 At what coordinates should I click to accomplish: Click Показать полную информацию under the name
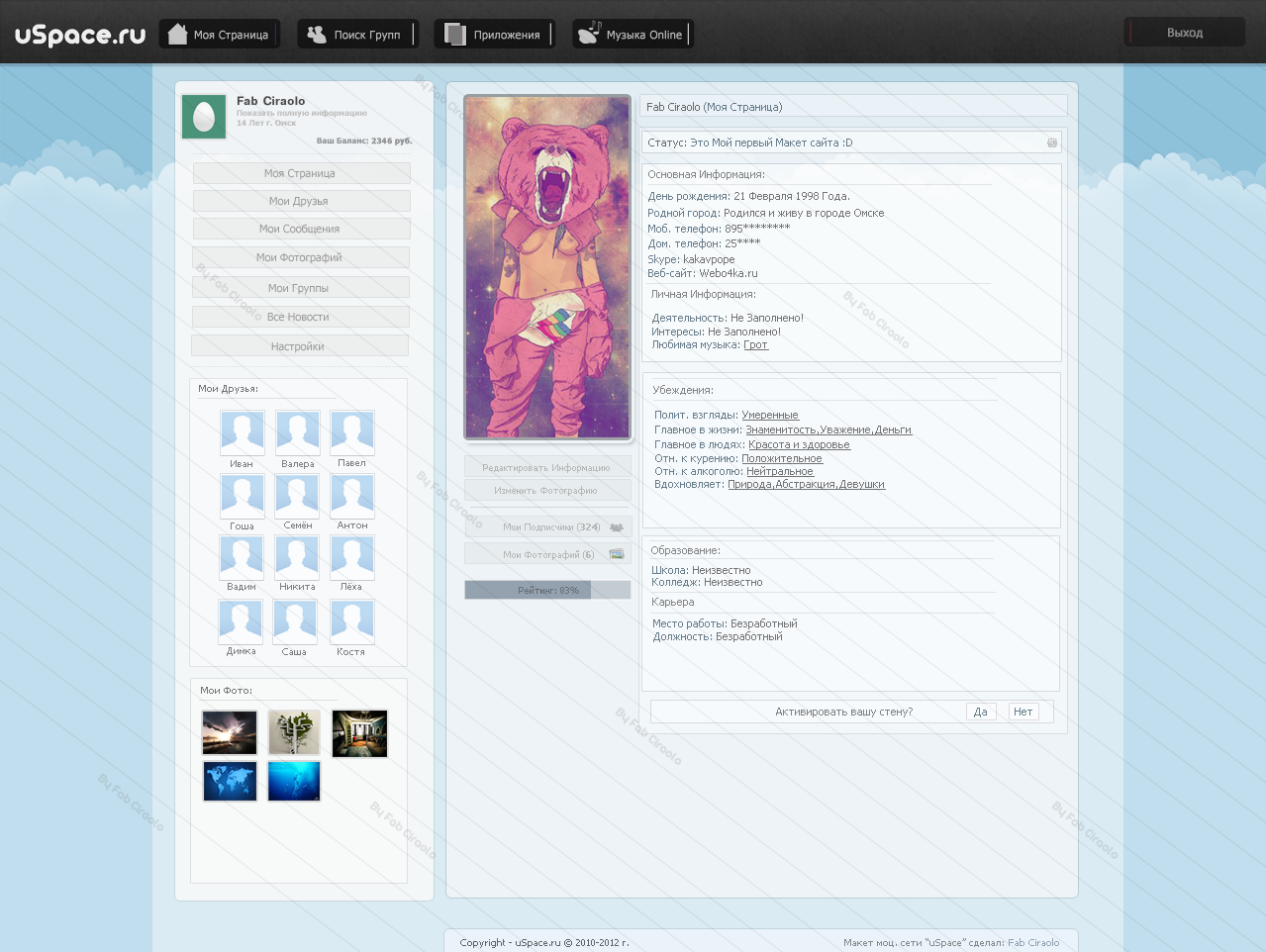pos(302,114)
